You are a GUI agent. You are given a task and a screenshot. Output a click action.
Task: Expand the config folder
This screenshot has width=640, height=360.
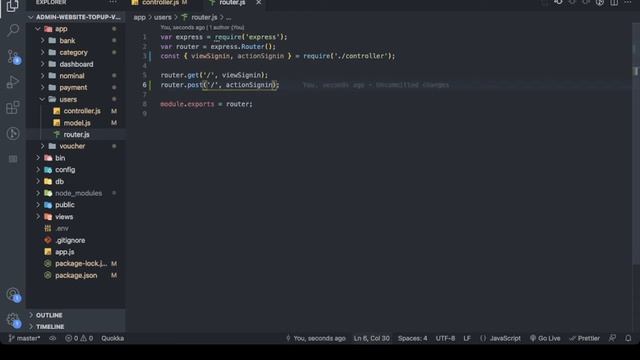(x=65, y=170)
